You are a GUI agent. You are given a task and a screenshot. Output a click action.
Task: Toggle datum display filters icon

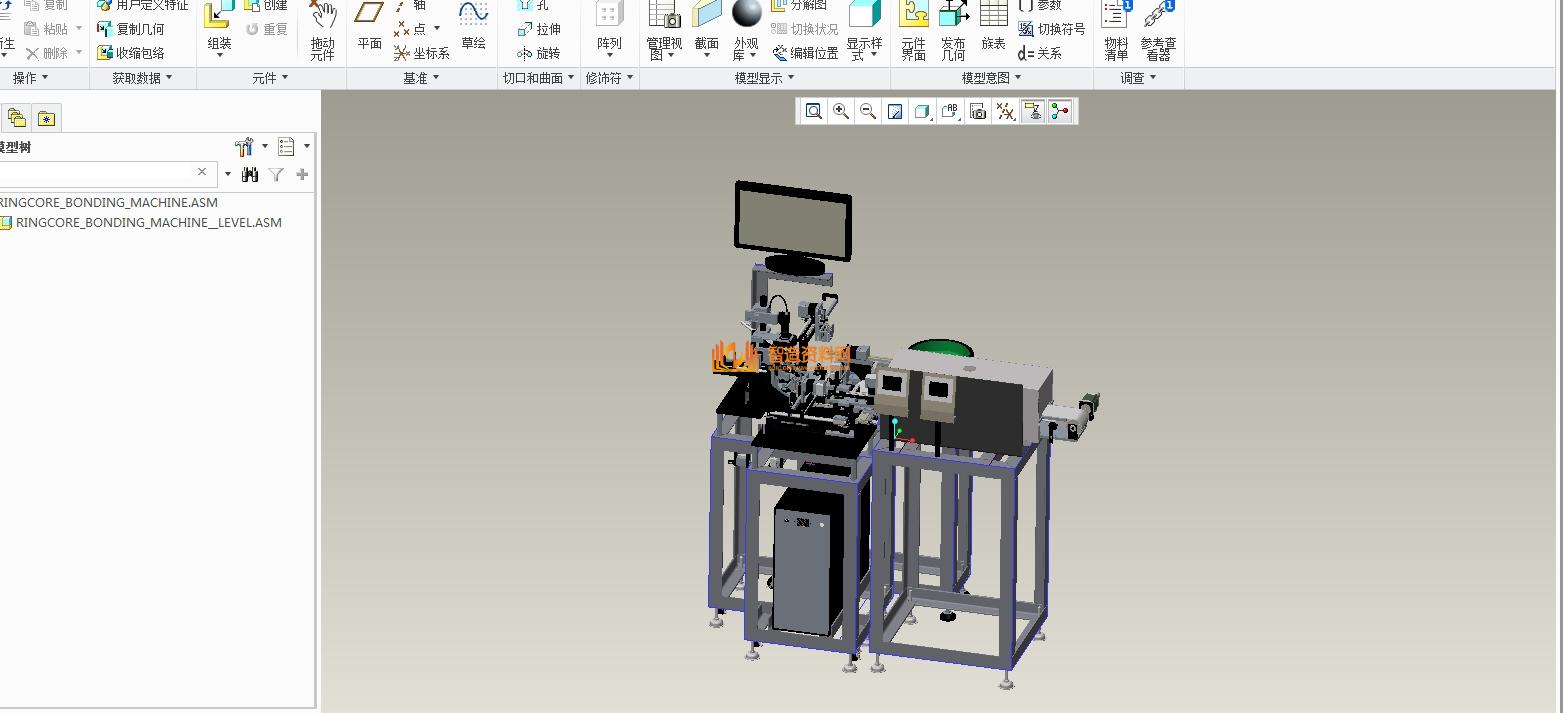1005,112
